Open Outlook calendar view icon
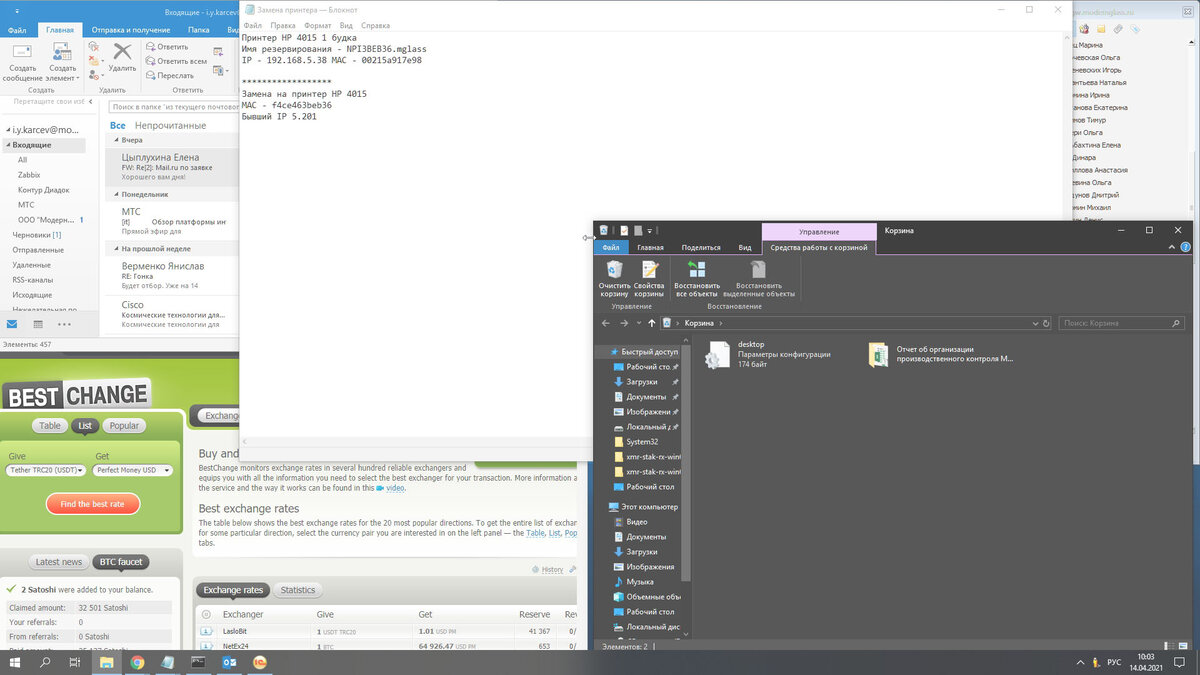The height and width of the screenshot is (675, 1200). click(38, 324)
